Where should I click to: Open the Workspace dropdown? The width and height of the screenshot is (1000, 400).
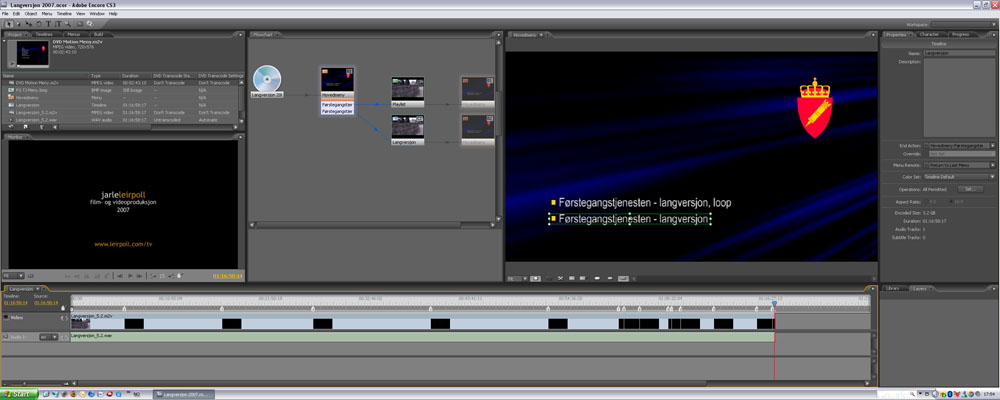pyautogui.click(x=961, y=24)
